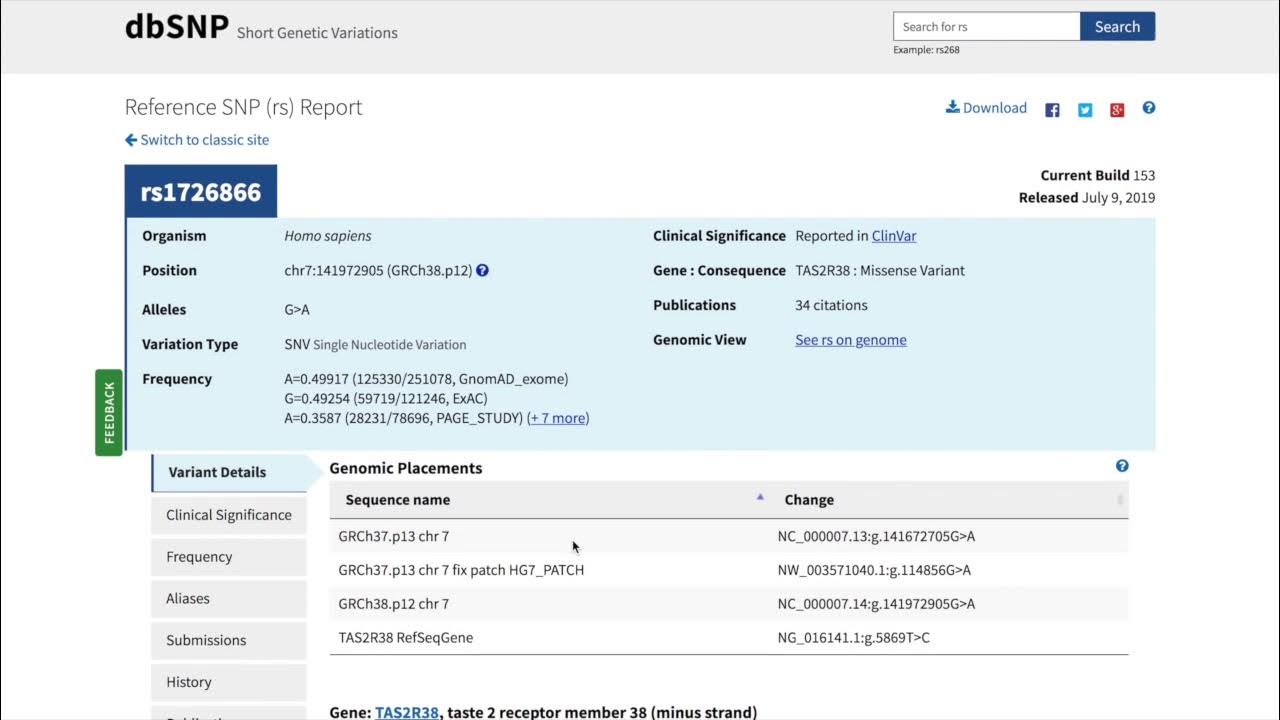This screenshot has height=720, width=1280.
Task: Expand the '+7 more' frequency list
Action: 558,418
